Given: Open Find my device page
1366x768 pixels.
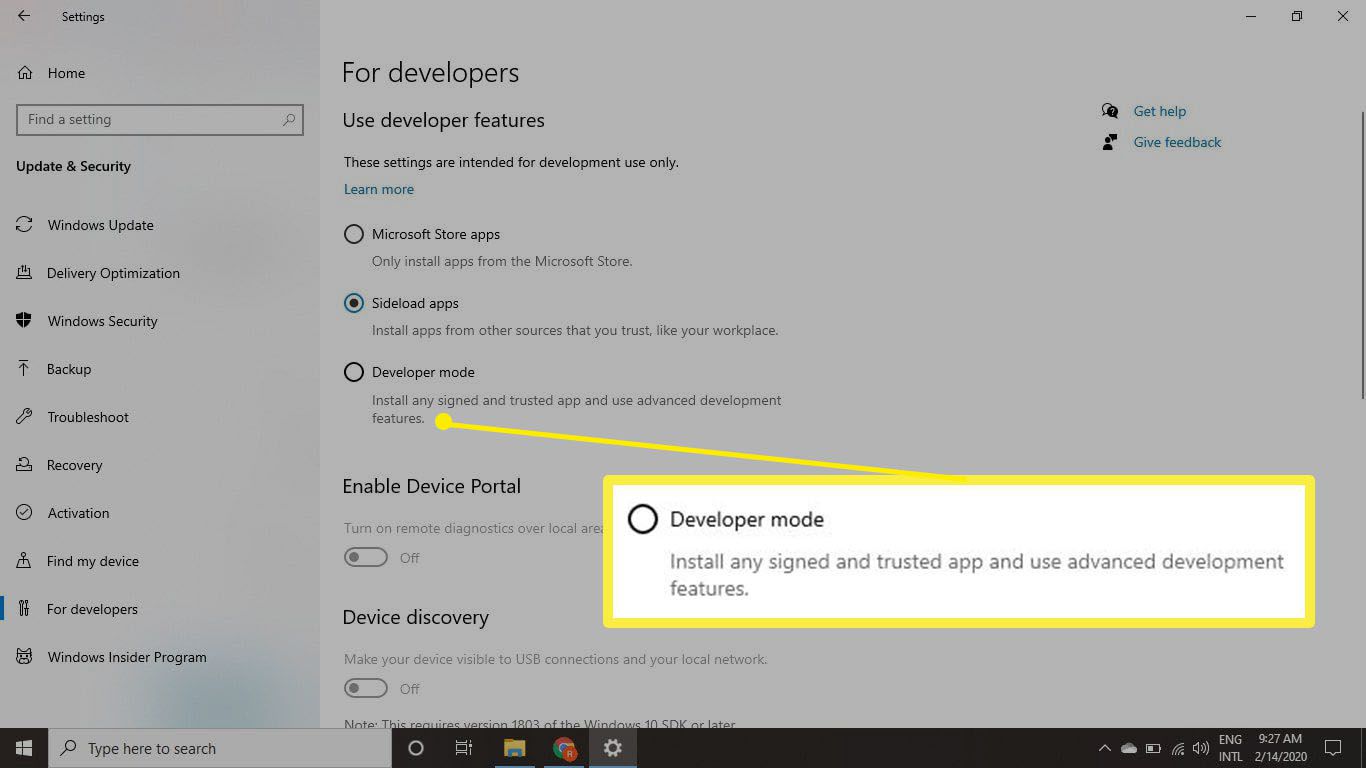Looking at the screenshot, I should (93, 561).
